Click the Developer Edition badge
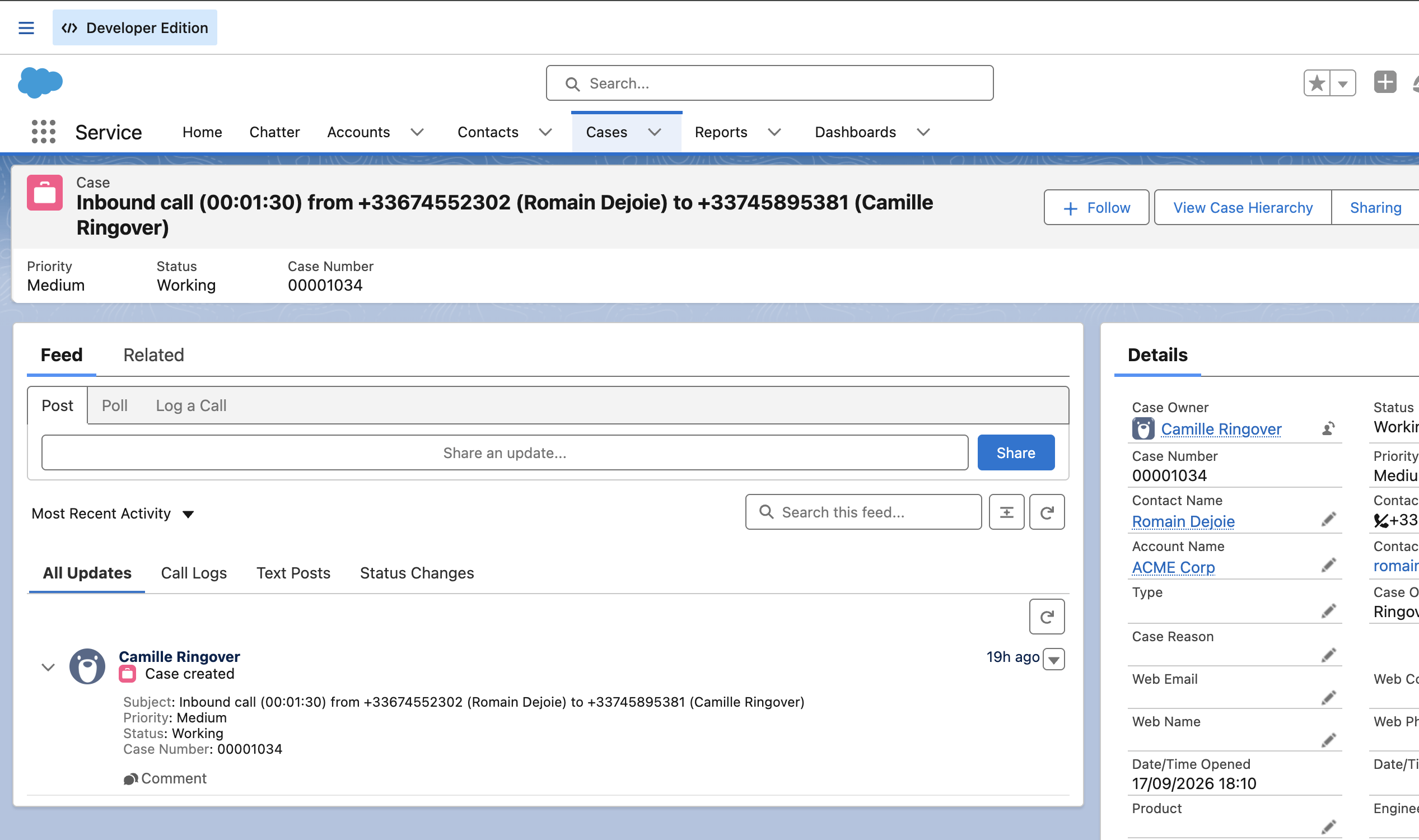This screenshot has width=1419, height=840. [135, 27]
